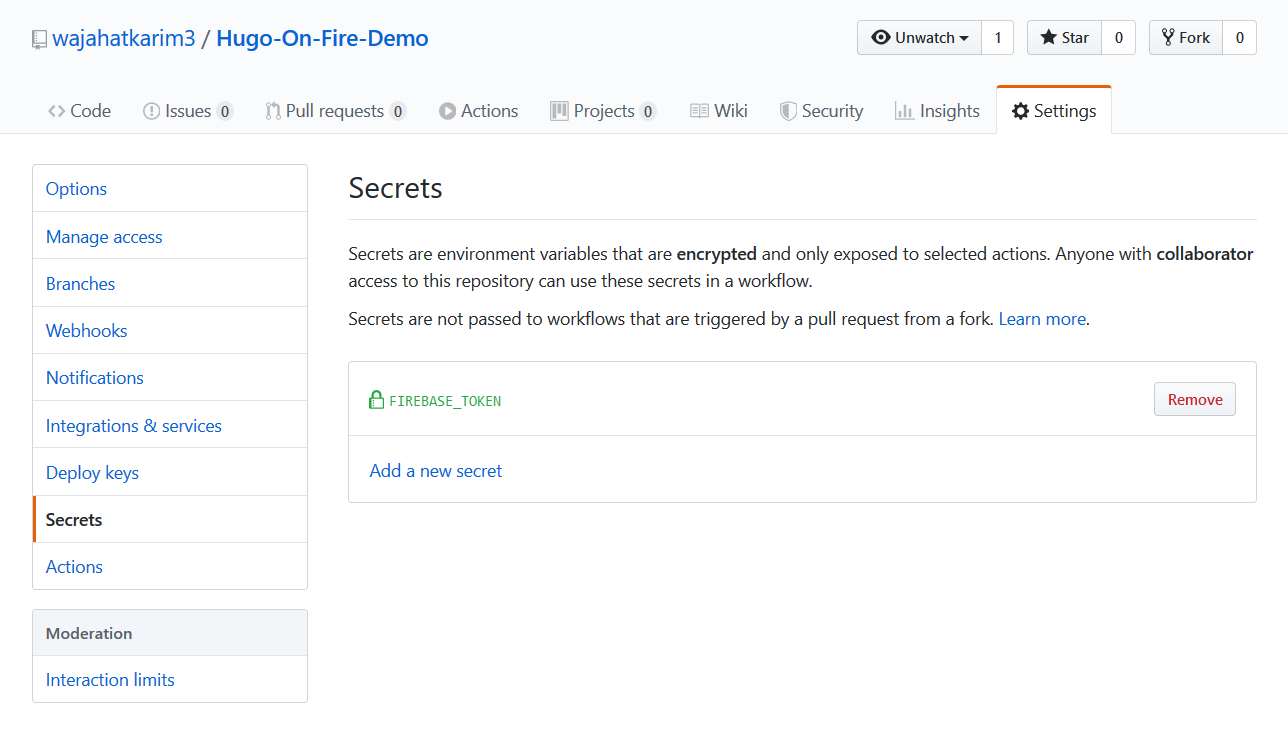
Task: Click Add a new secret
Action: point(436,470)
